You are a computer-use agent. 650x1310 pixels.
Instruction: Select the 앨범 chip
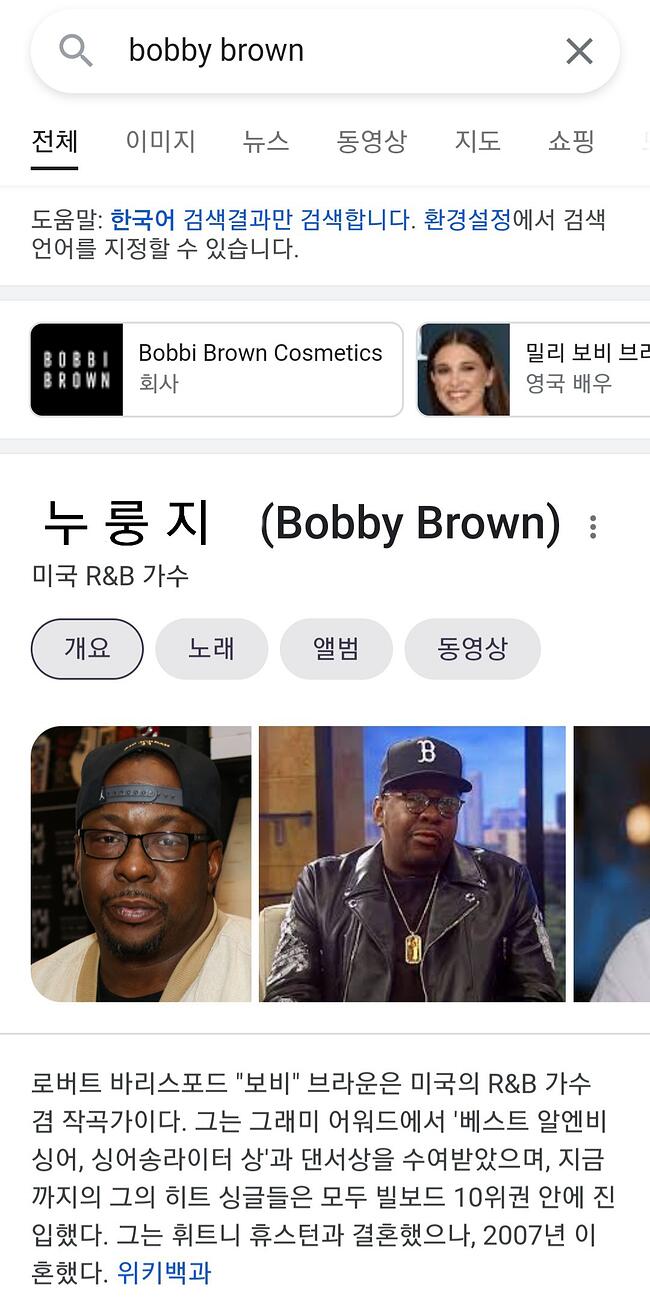click(336, 649)
